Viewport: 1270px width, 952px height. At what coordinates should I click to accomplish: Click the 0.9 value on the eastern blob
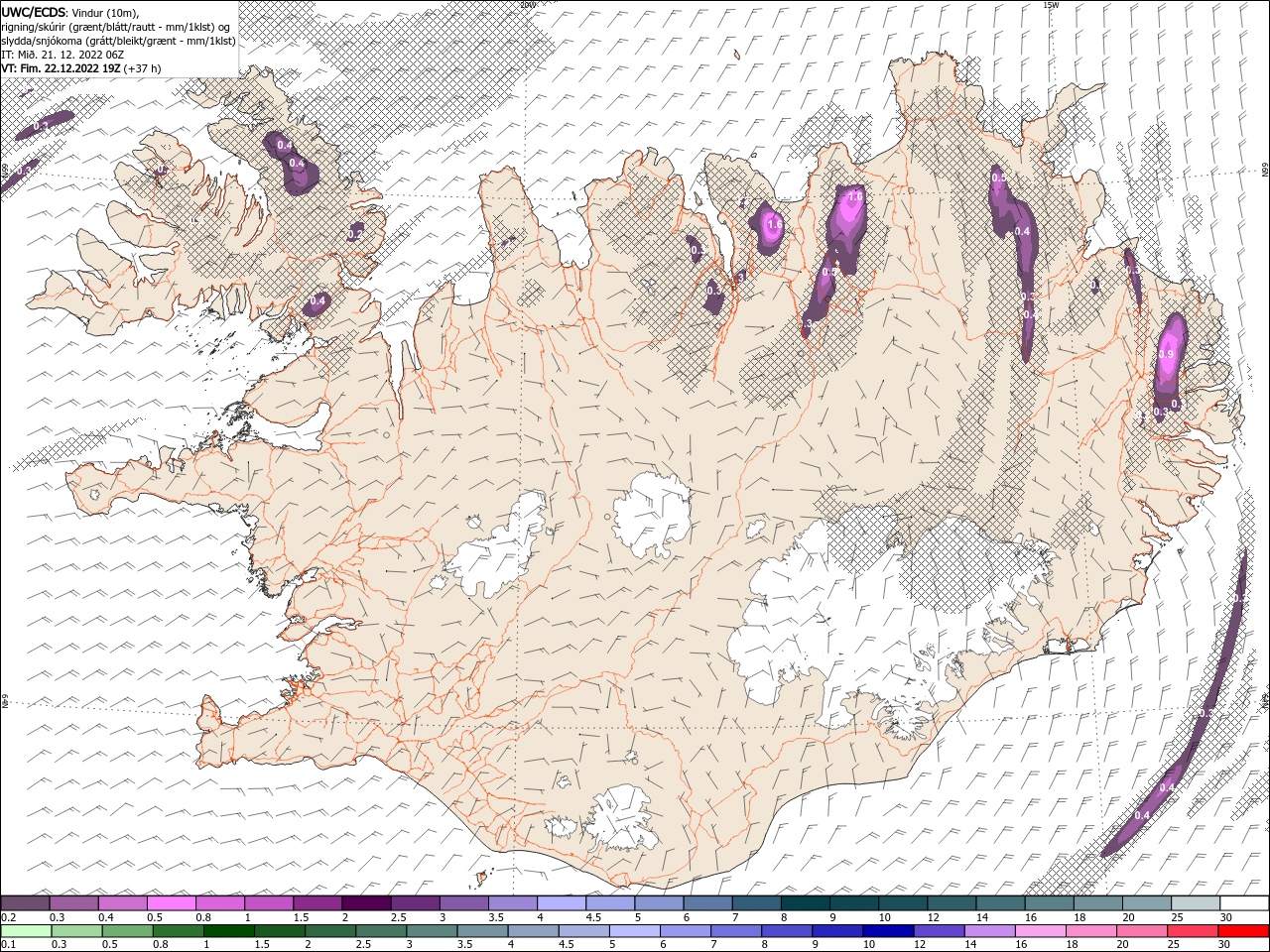1167,355
